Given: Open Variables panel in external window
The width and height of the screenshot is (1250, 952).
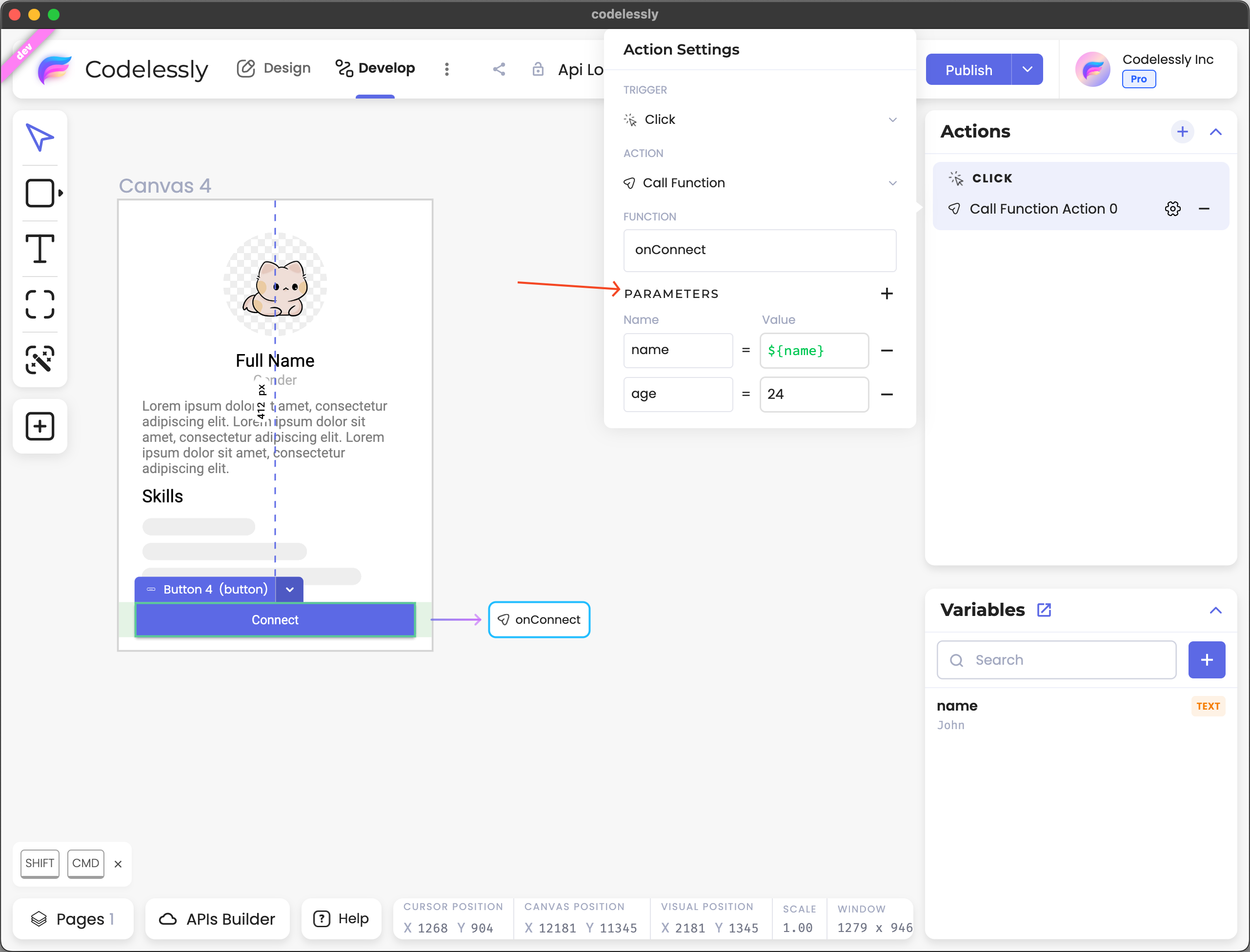Looking at the screenshot, I should [1044, 610].
